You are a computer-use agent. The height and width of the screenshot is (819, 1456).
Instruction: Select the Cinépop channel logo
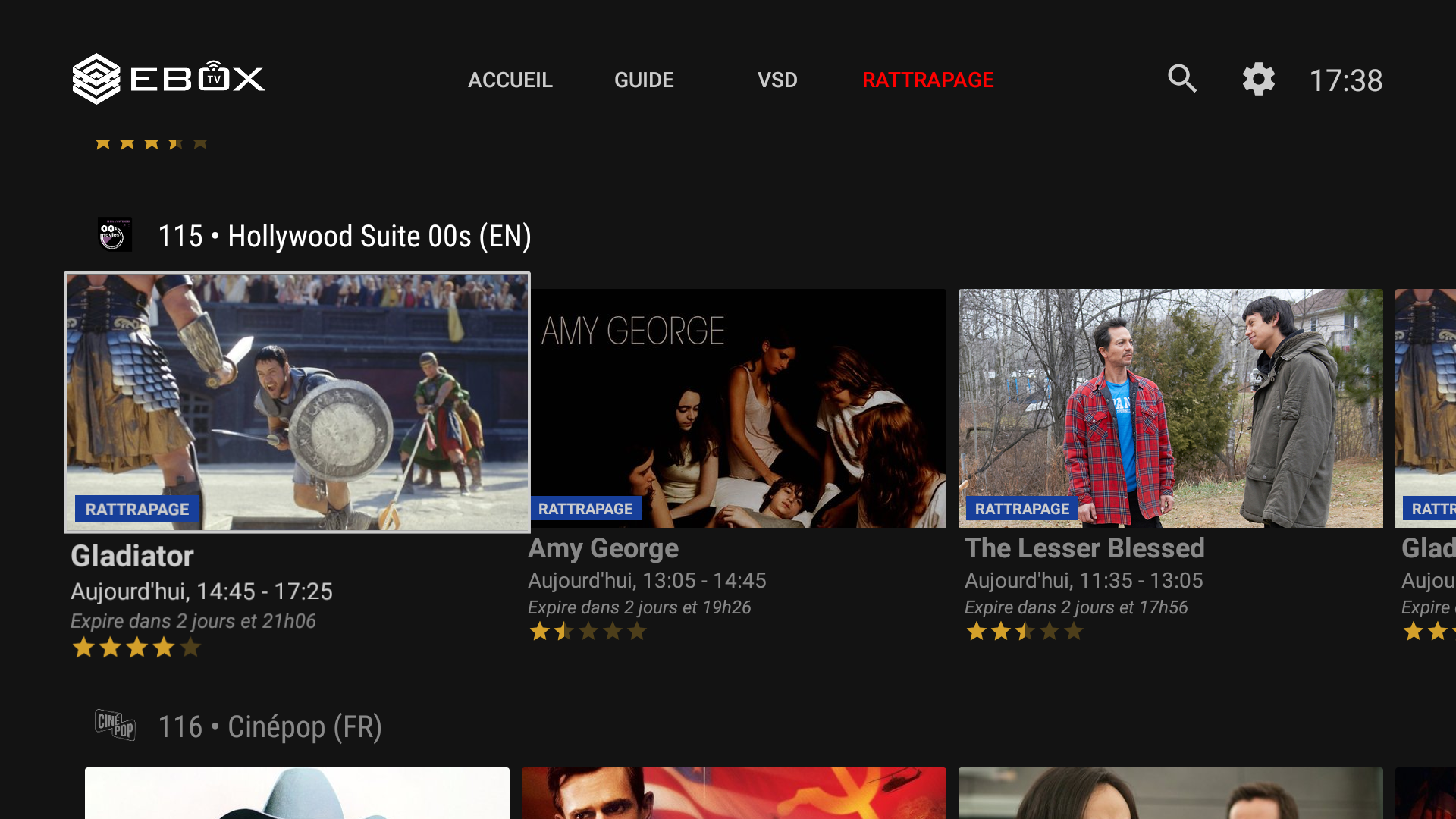tap(115, 726)
